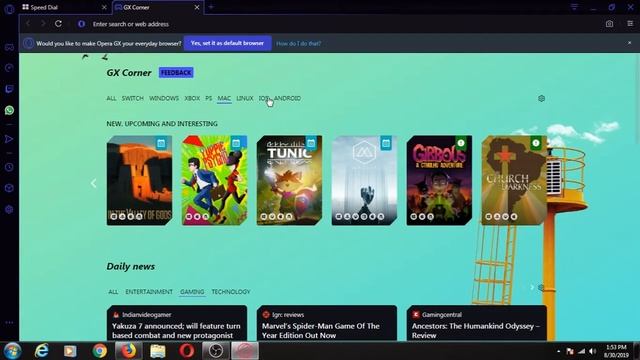Screen dimensions: 640x360
Task: Open In the Valley of Gods card
Action: pos(139,180)
